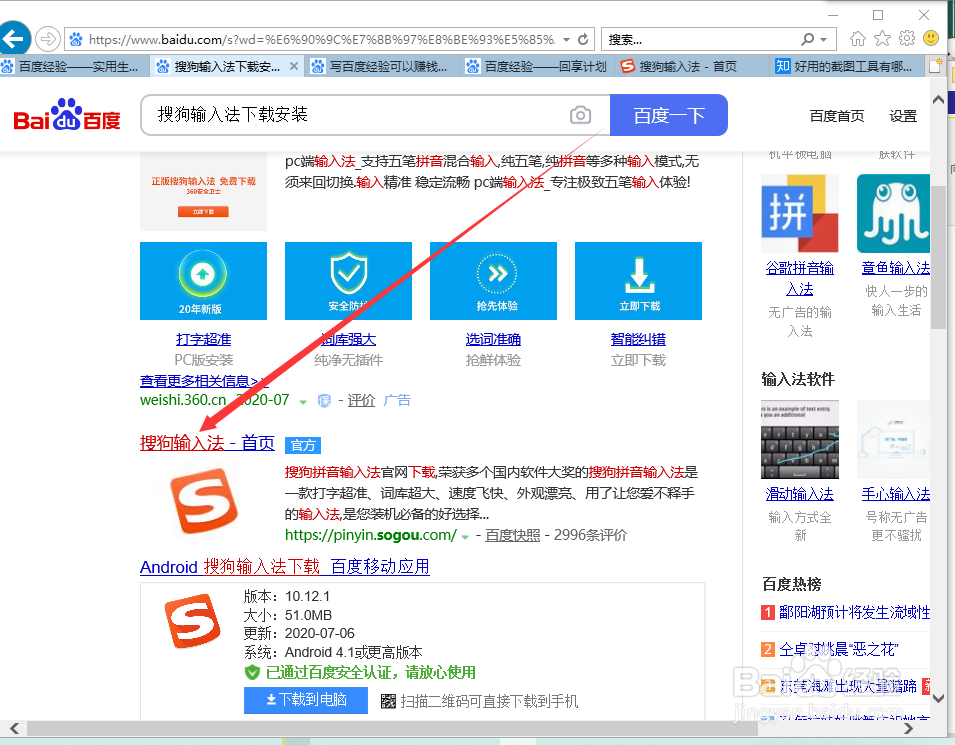Image resolution: width=955 pixels, height=745 pixels.
Task: Click the browser forward arrow button
Action: click(x=48, y=39)
